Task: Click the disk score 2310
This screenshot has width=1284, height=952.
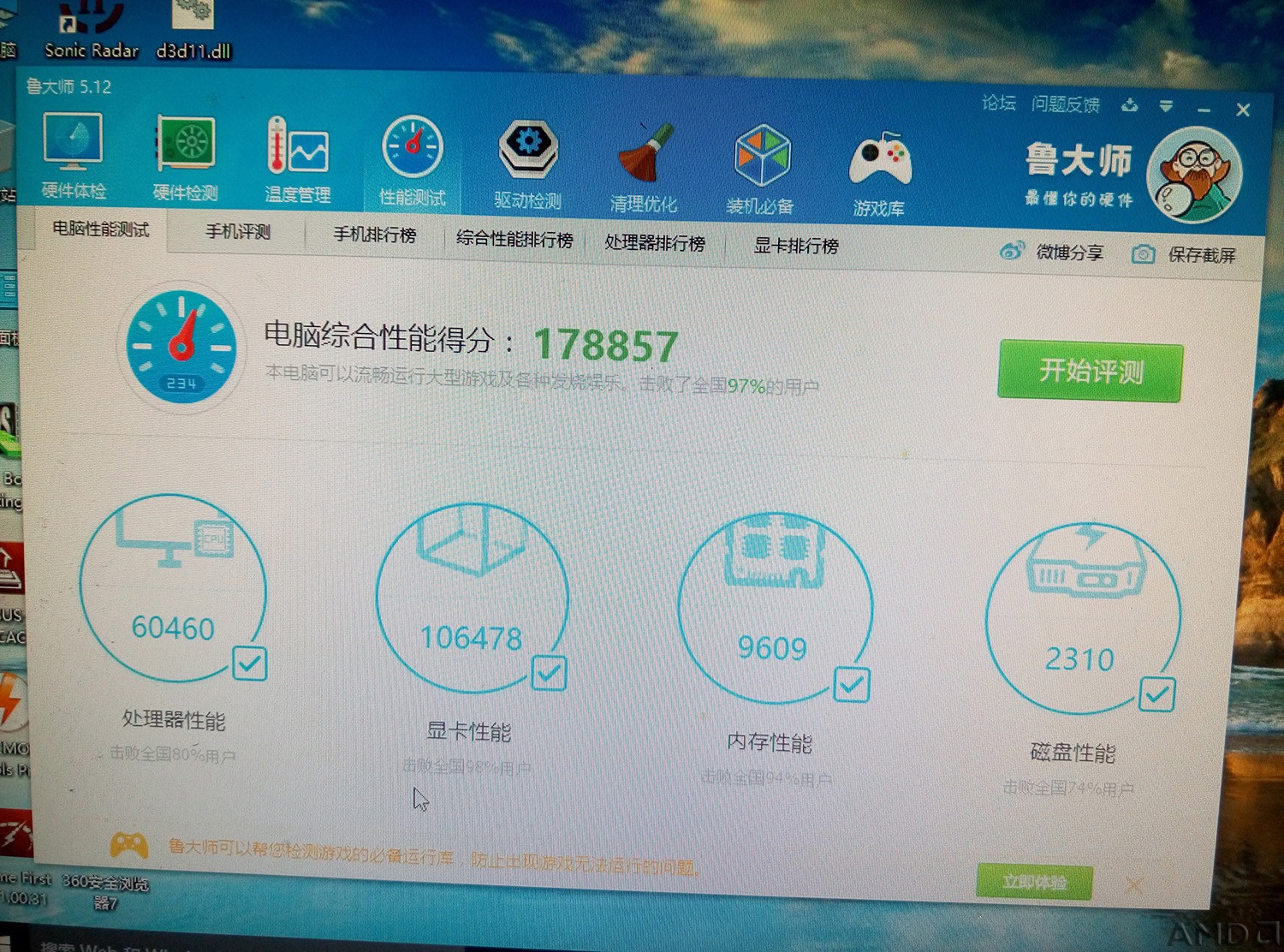Action: (1079, 660)
